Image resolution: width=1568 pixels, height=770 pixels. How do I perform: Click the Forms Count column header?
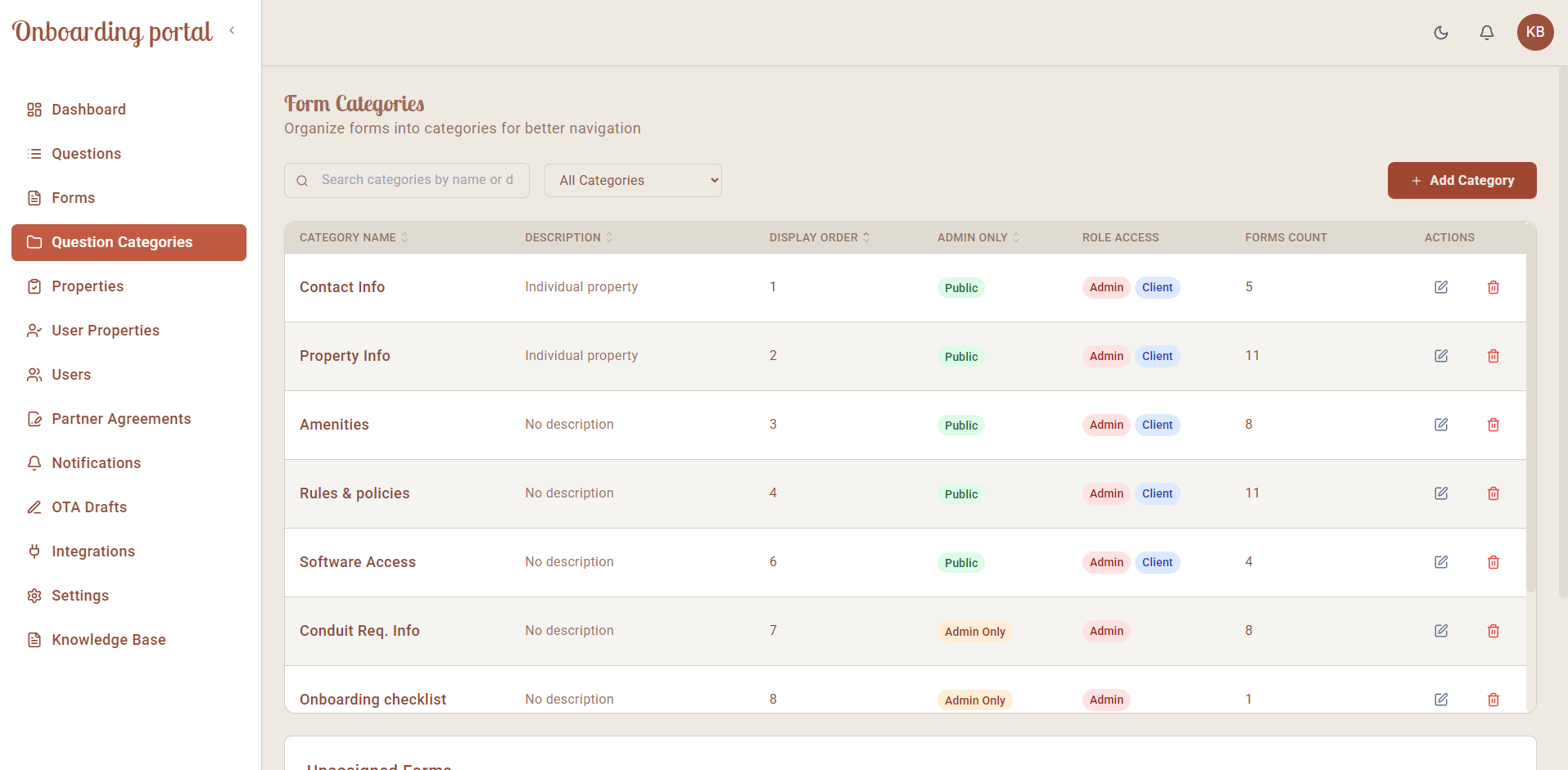[1286, 237]
